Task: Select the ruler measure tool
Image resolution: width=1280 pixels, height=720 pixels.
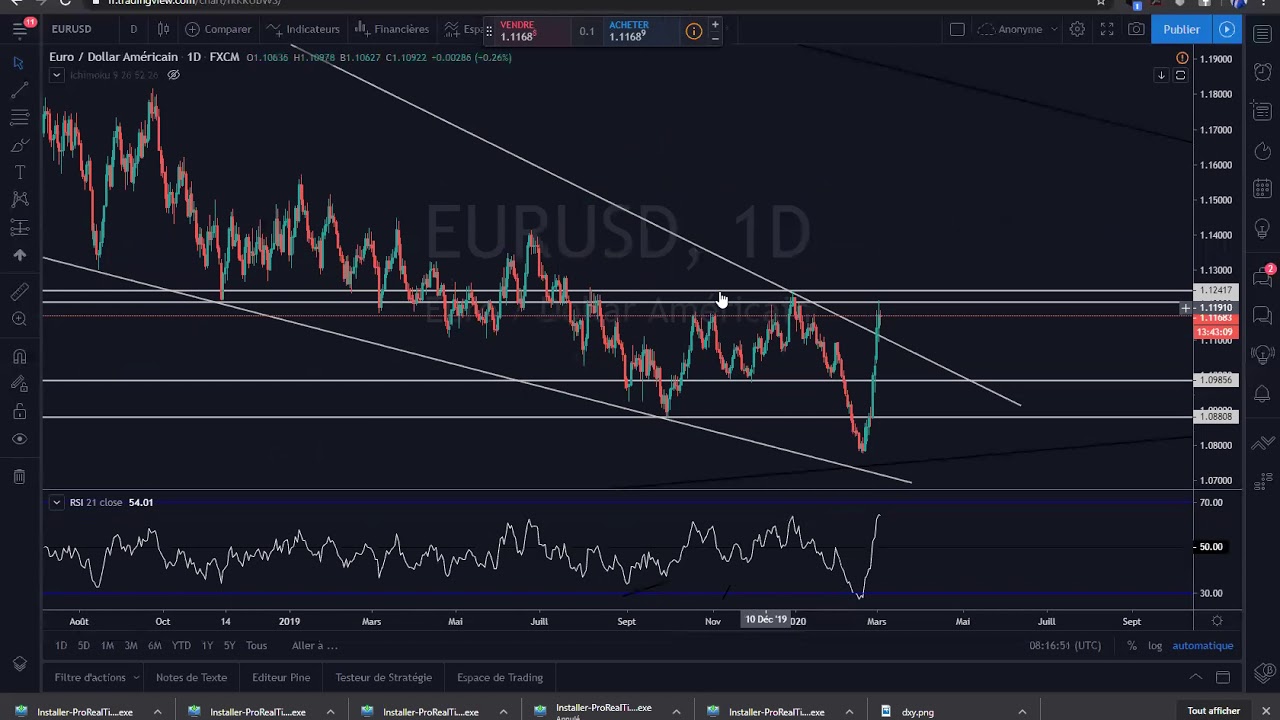Action: tap(19, 292)
